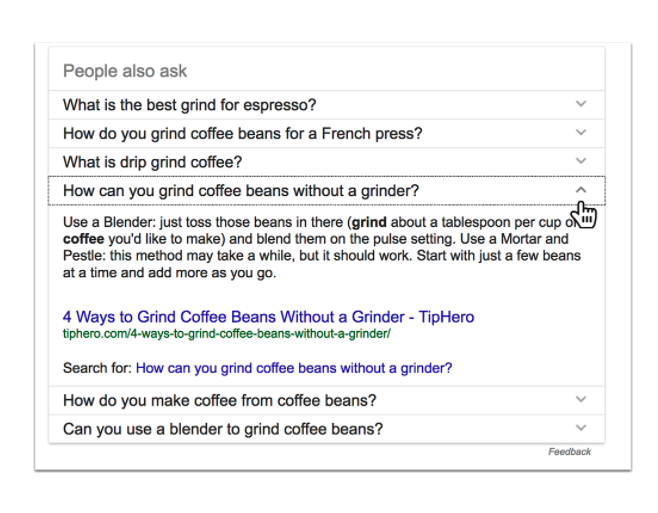
Task: Click the "Search for:" label text
Action: pos(97,368)
